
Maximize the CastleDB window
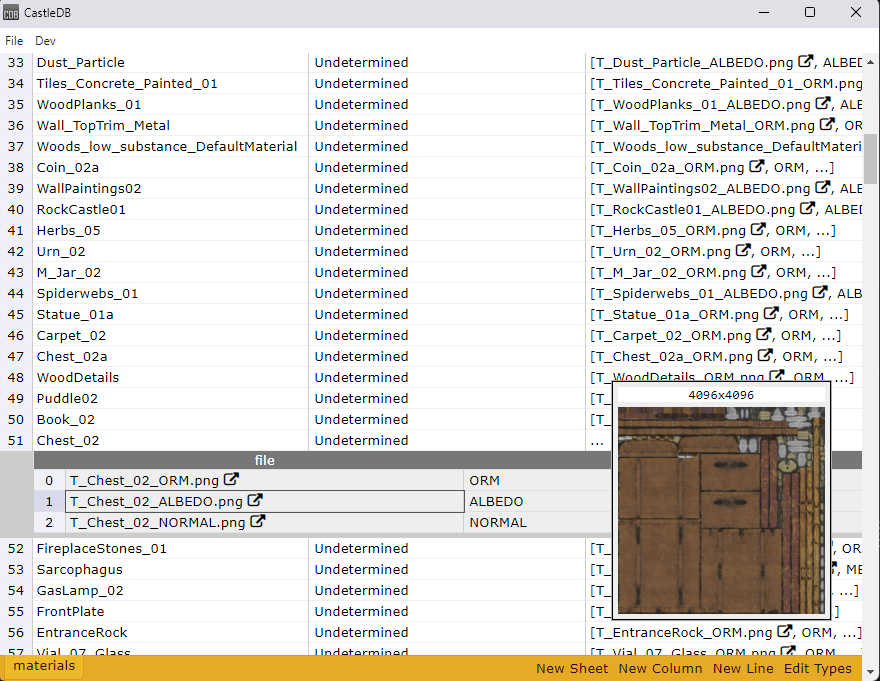[810, 12]
